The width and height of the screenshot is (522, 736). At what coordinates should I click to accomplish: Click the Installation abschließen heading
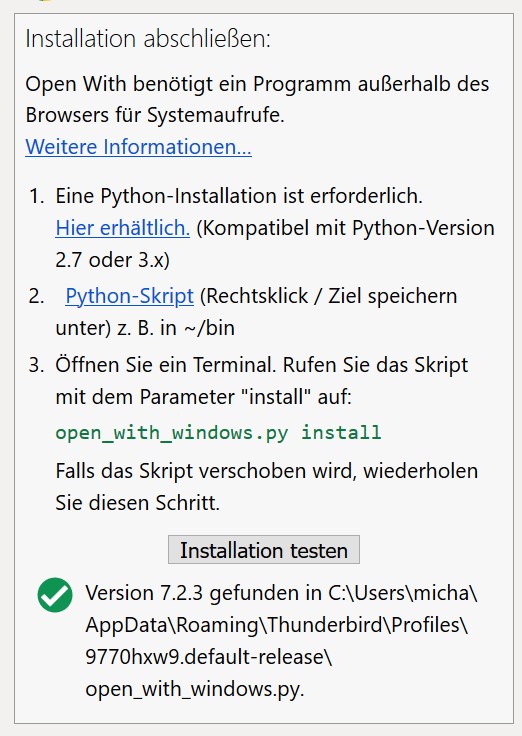pyautogui.click(x=148, y=38)
